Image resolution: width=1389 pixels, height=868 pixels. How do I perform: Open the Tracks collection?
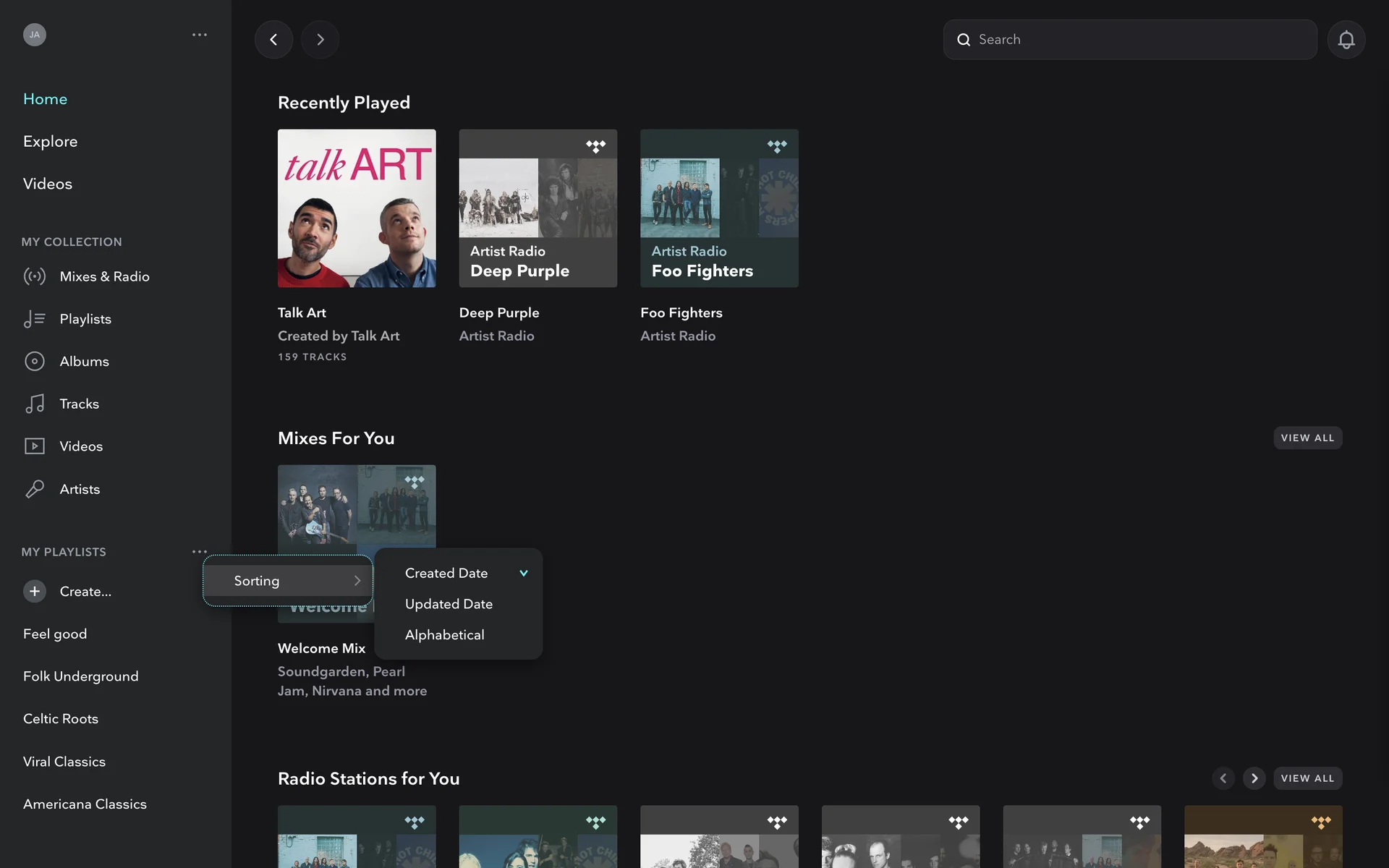(79, 404)
